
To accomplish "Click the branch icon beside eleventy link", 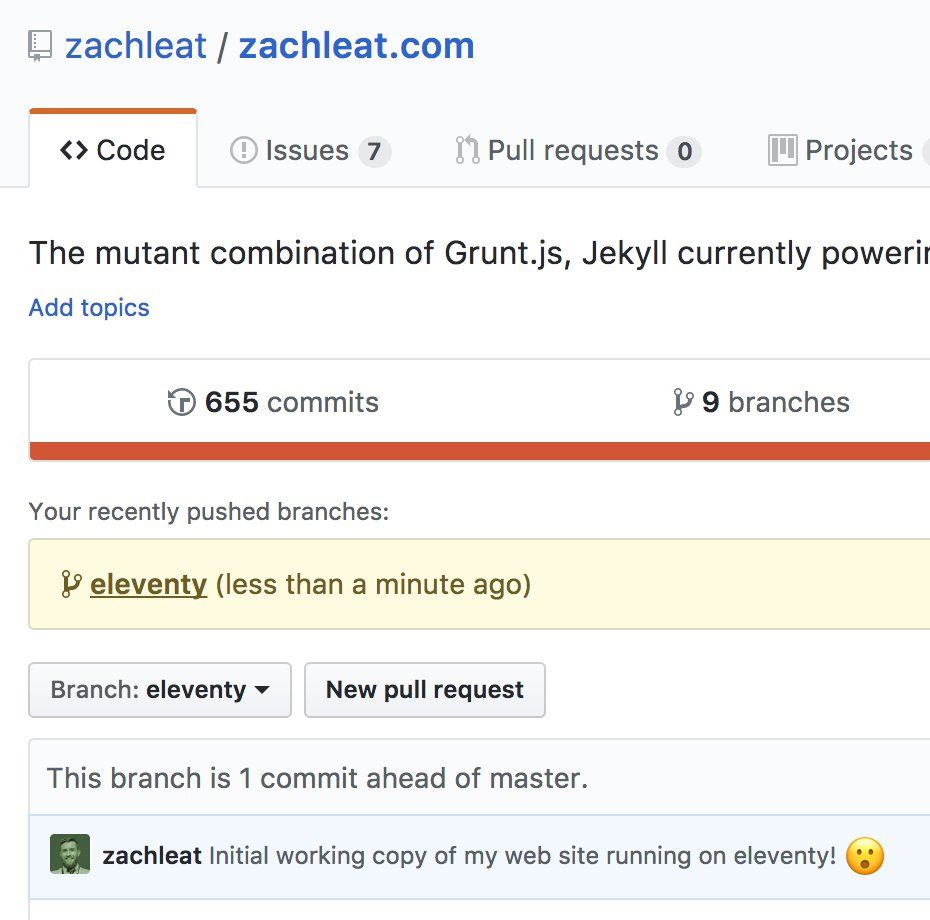I will tap(71, 584).
